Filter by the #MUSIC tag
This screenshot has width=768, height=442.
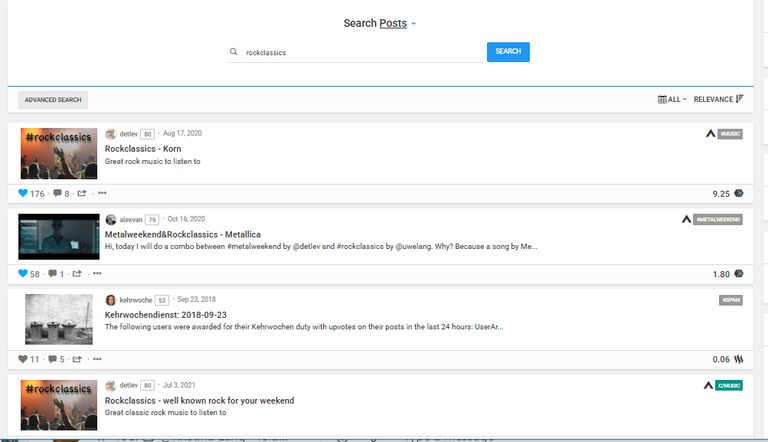click(730, 134)
